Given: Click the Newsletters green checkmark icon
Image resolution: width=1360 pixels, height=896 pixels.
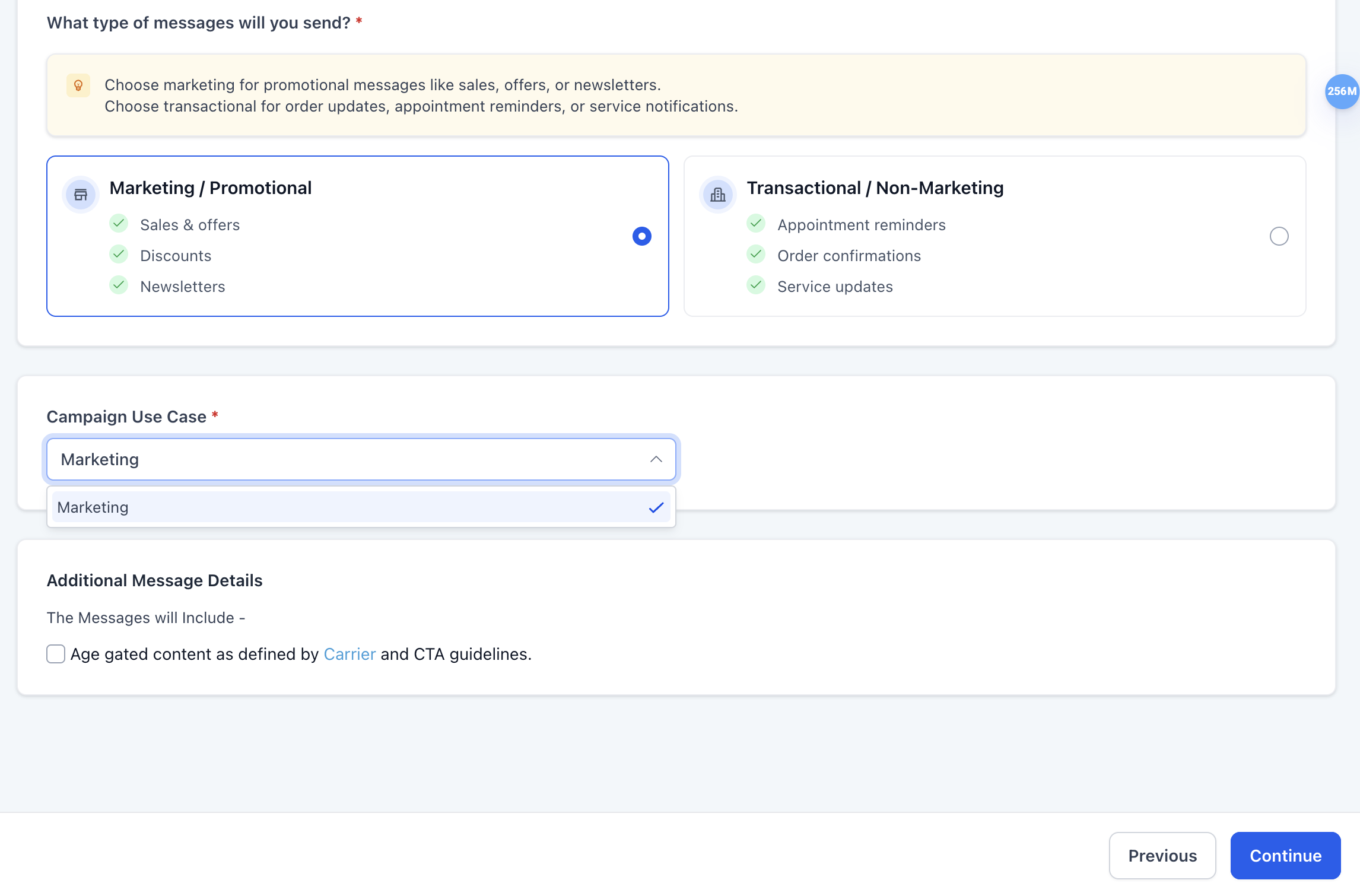Looking at the screenshot, I should [119, 285].
